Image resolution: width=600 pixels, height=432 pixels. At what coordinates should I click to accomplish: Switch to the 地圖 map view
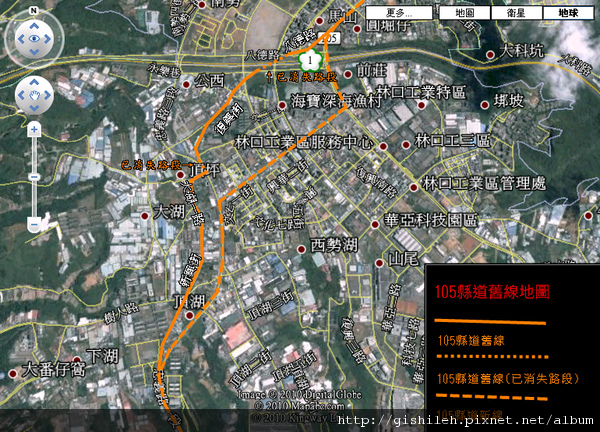pyautogui.click(x=464, y=13)
